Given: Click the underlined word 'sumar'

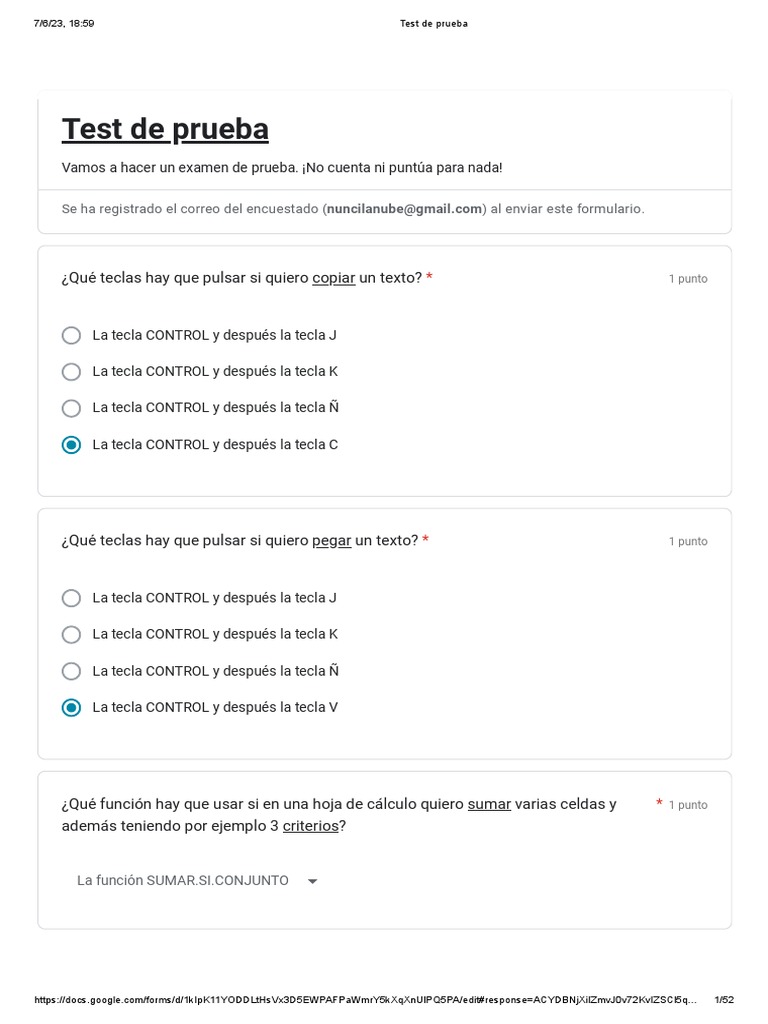Looking at the screenshot, I should coord(489,804).
